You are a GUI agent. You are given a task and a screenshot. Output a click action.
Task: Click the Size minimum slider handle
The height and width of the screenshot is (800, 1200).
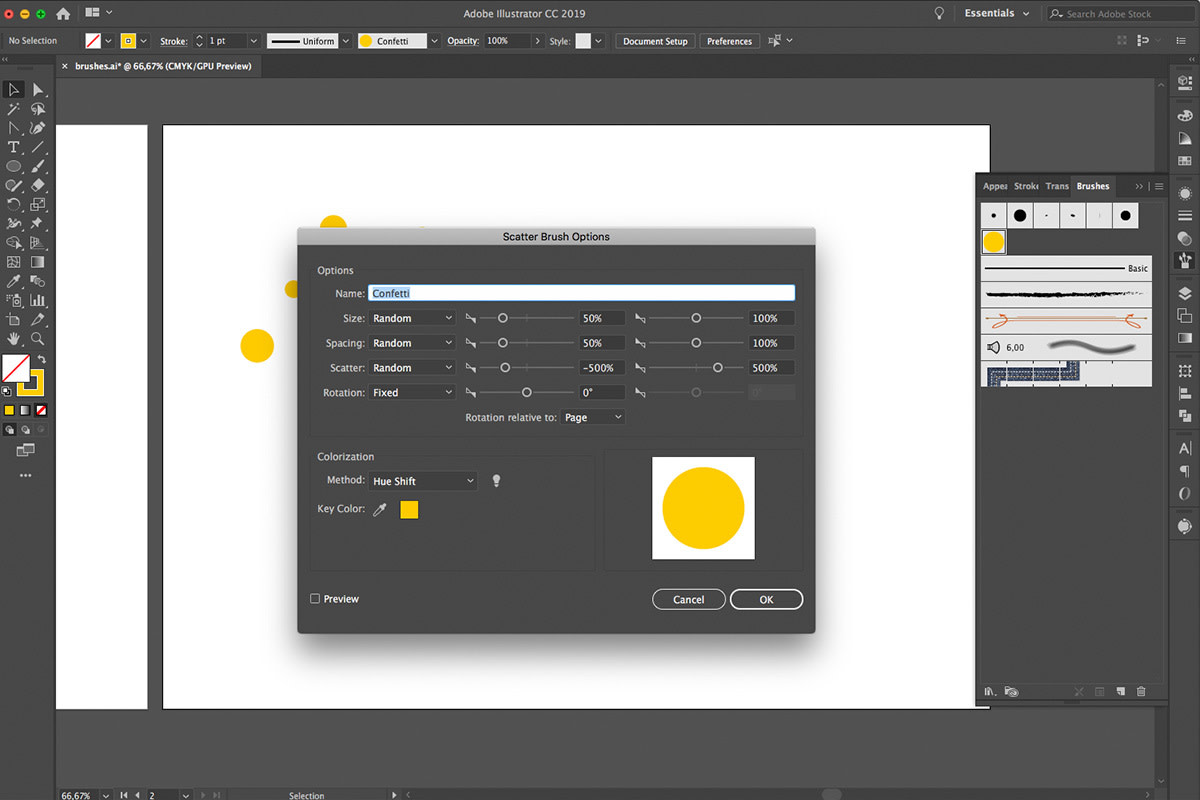(x=503, y=318)
